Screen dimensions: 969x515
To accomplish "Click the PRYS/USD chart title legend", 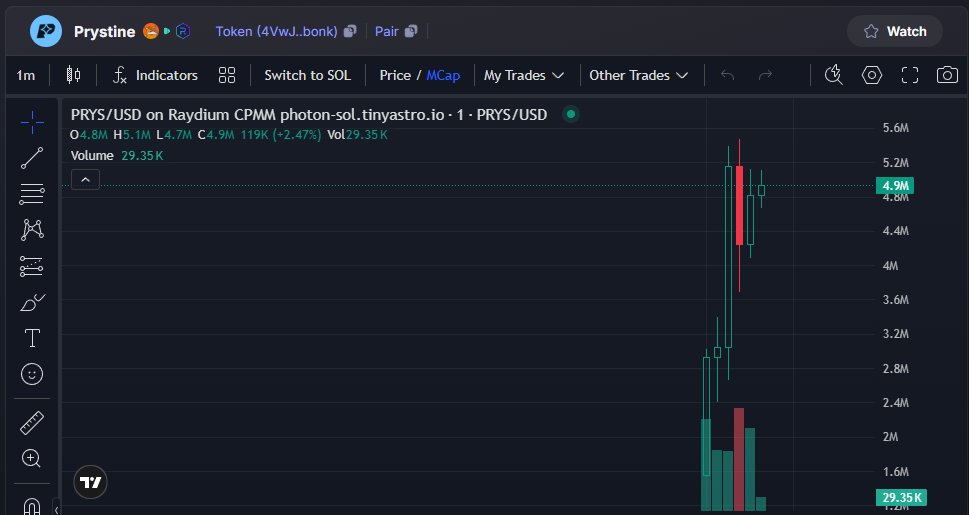I will pos(308,114).
